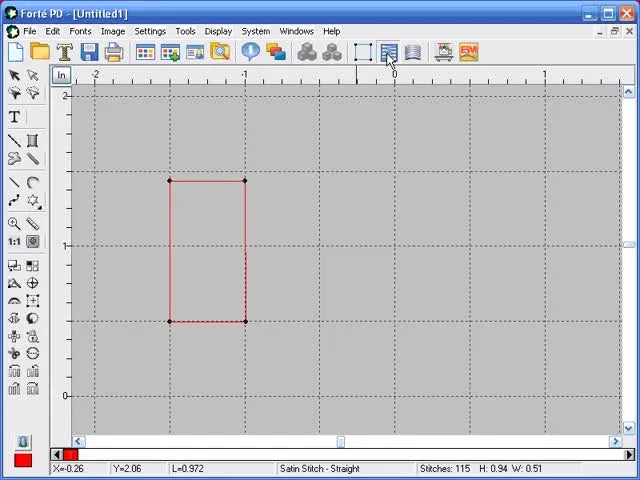Click the blue info balloon icon

[x=250, y=52]
